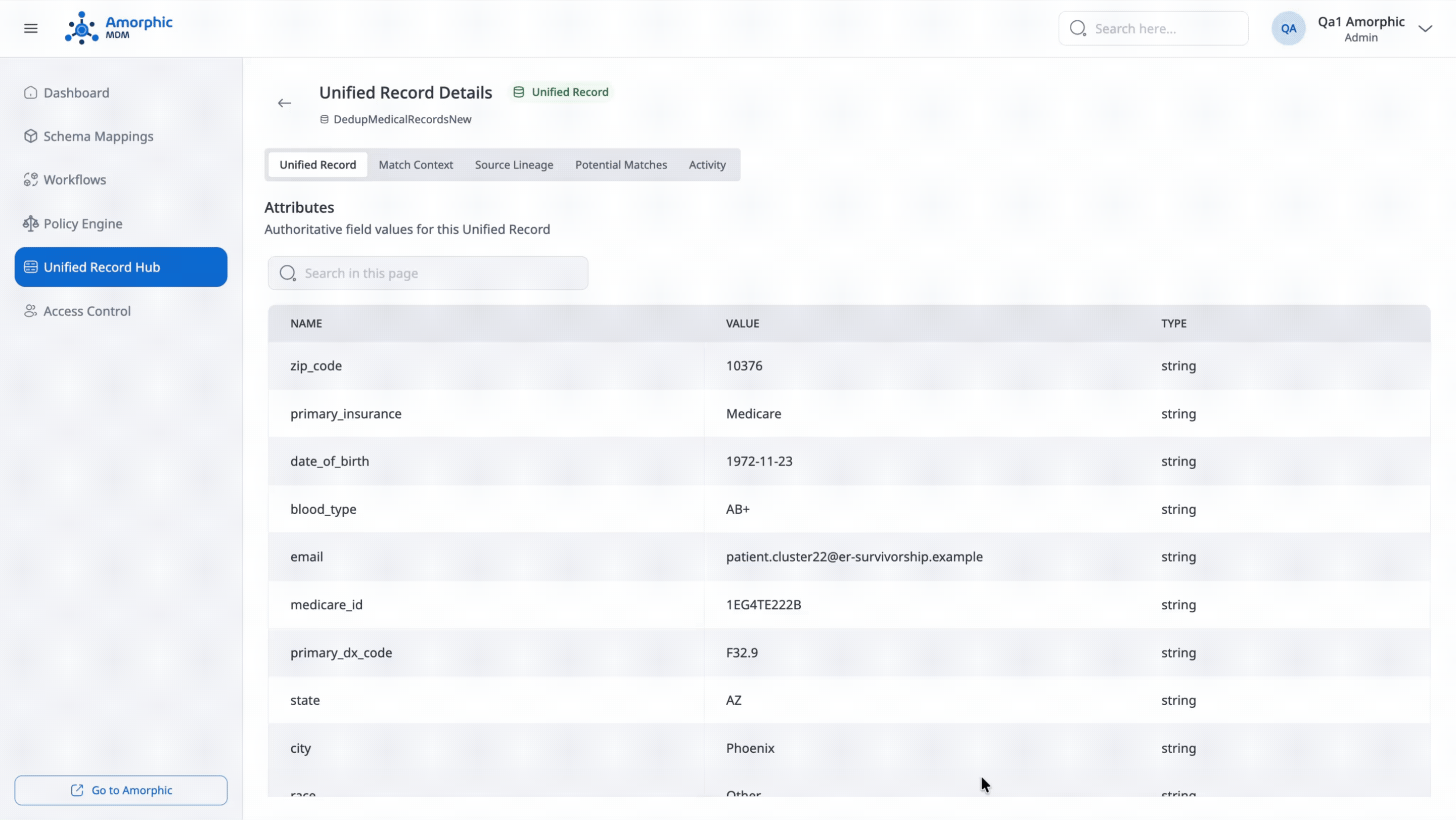This screenshot has width=1456, height=820.
Task: Click the external link icon in Go to Amorphic
Action: [77, 790]
